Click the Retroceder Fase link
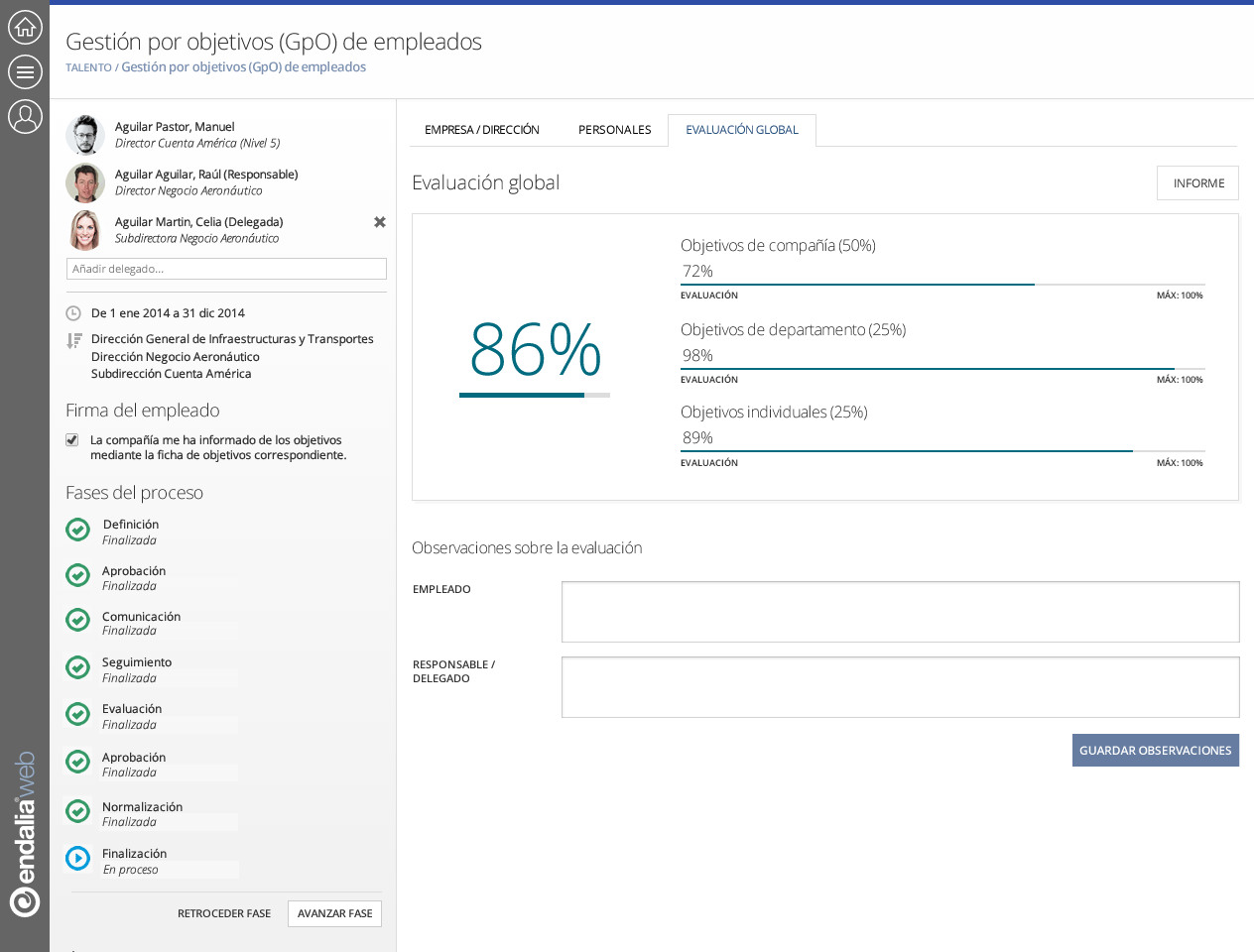The width and height of the screenshot is (1254, 952). (224, 913)
